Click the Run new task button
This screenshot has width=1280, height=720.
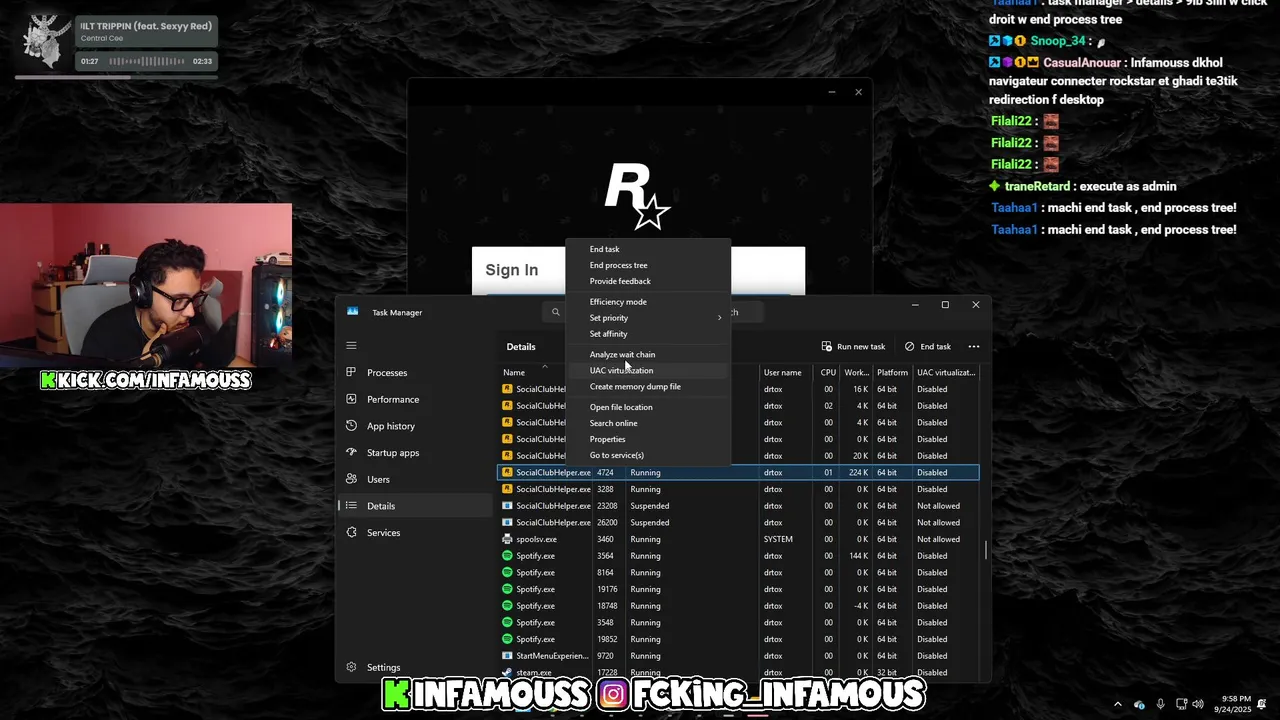(853, 347)
